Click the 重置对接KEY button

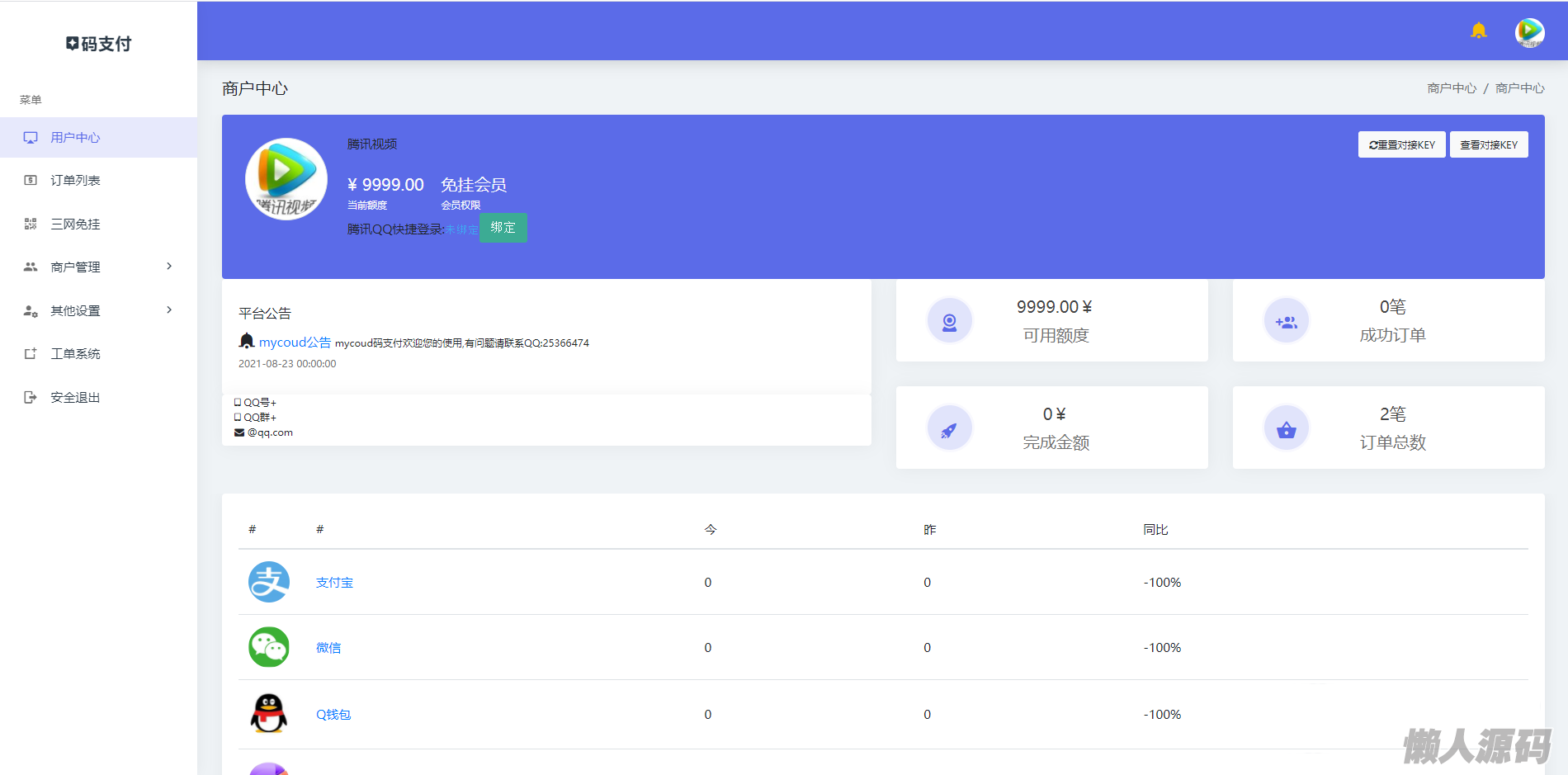click(x=1401, y=144)
